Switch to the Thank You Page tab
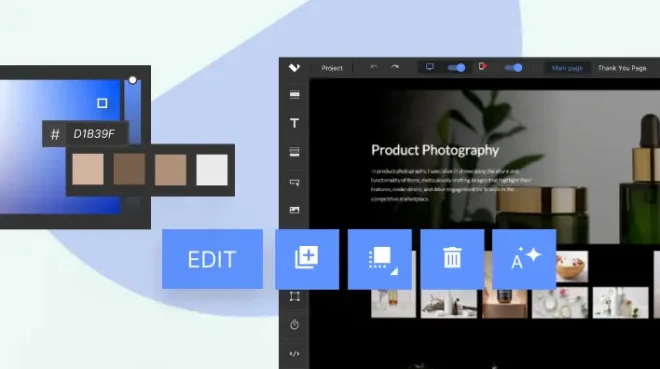 pyautogui.click(x=622, y=68)
